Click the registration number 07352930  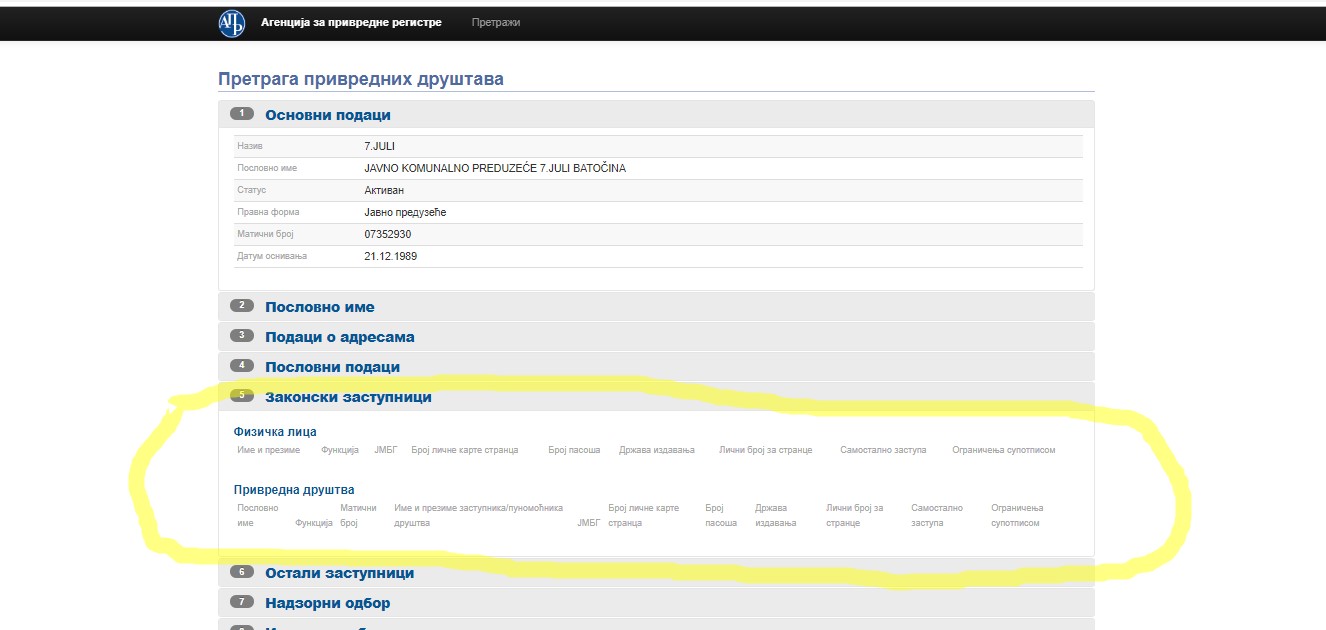(388, 234)
